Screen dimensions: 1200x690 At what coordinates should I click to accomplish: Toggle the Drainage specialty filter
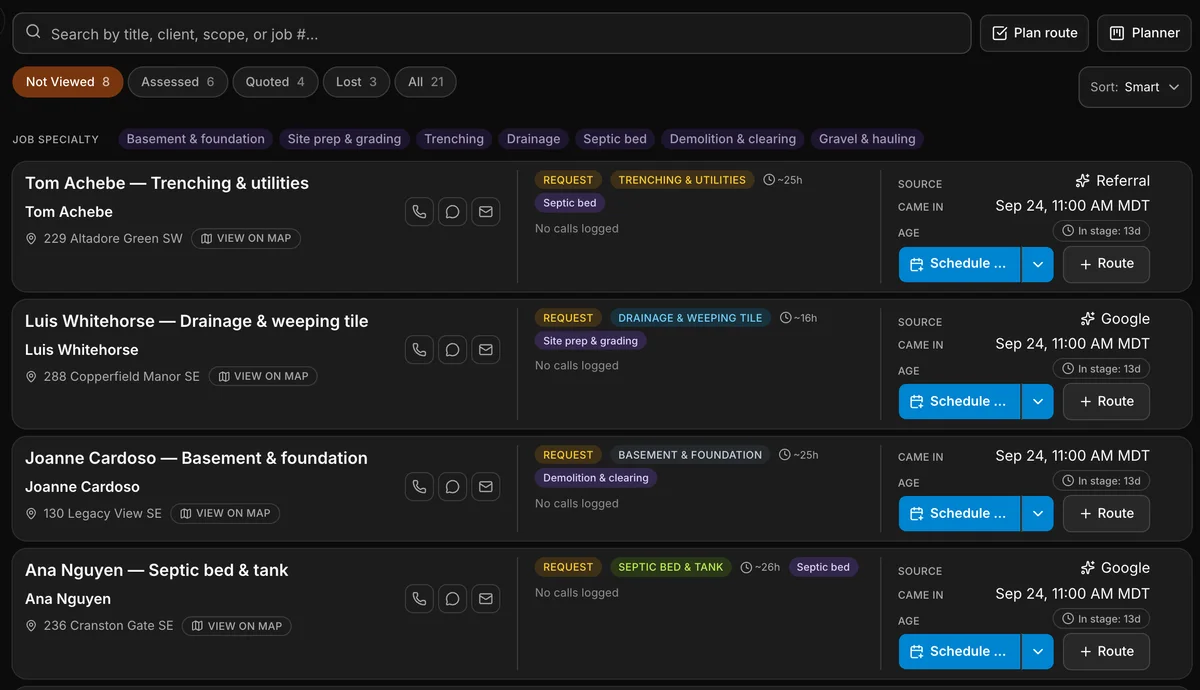coord(533,139)
